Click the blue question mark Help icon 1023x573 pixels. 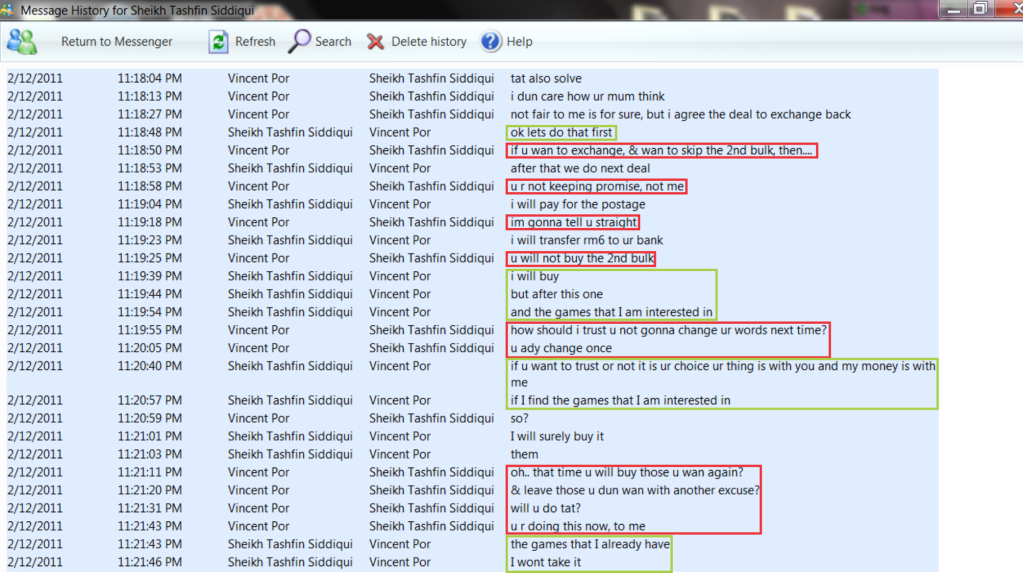491,42
